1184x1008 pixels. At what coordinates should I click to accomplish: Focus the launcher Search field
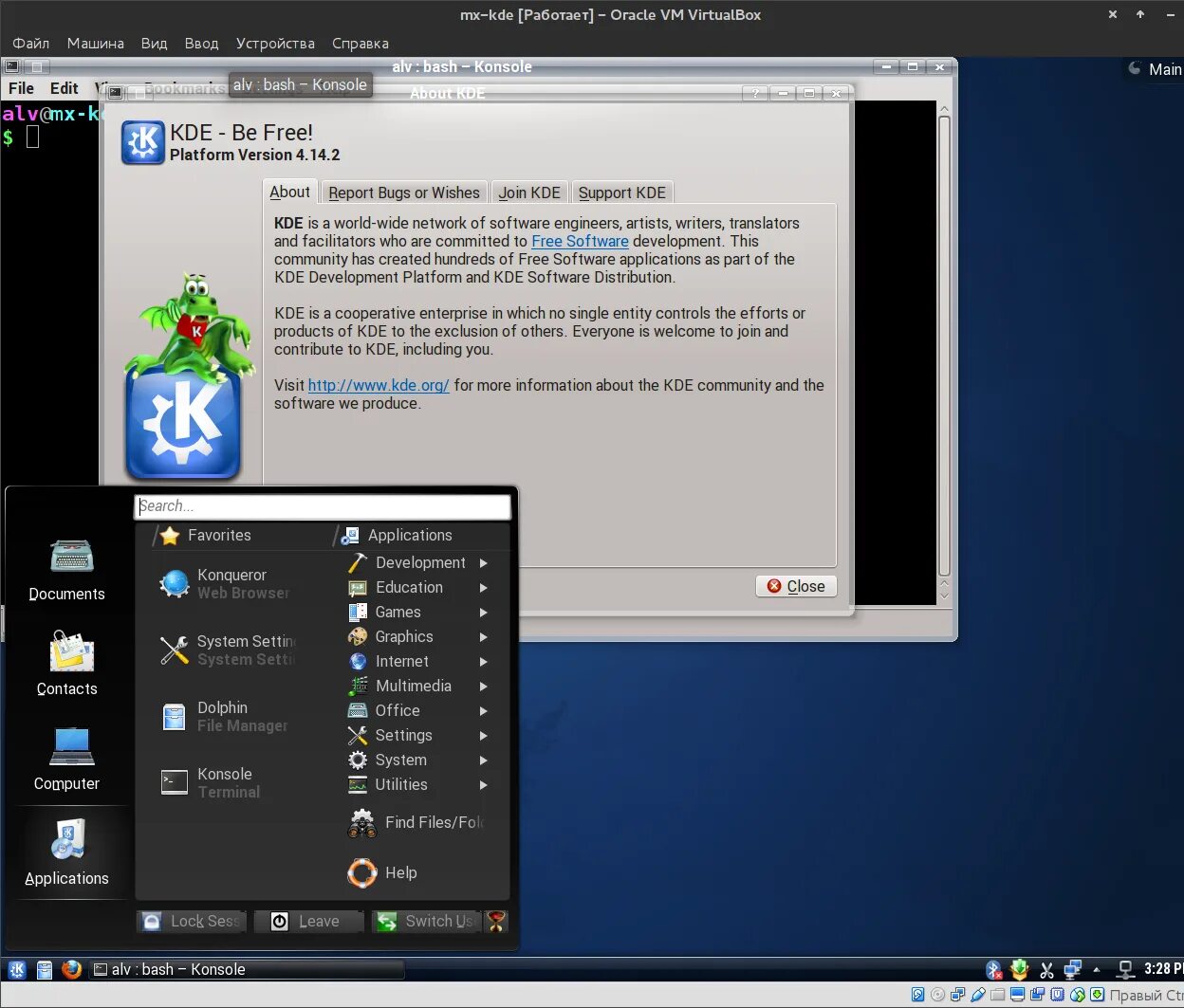click(x=323, y=506)
